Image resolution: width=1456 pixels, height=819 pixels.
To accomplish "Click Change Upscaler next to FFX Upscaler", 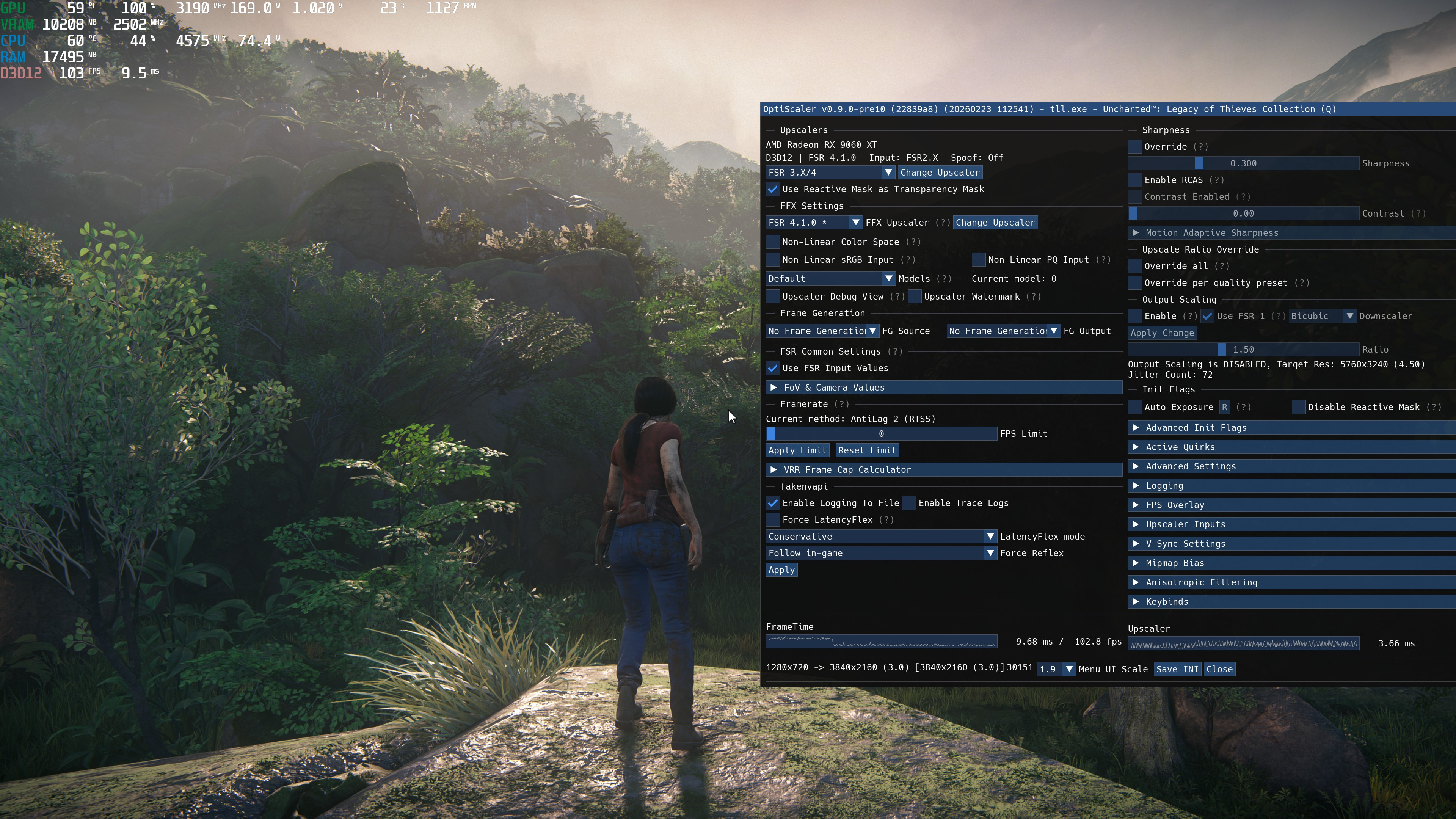I will [995, 223].
